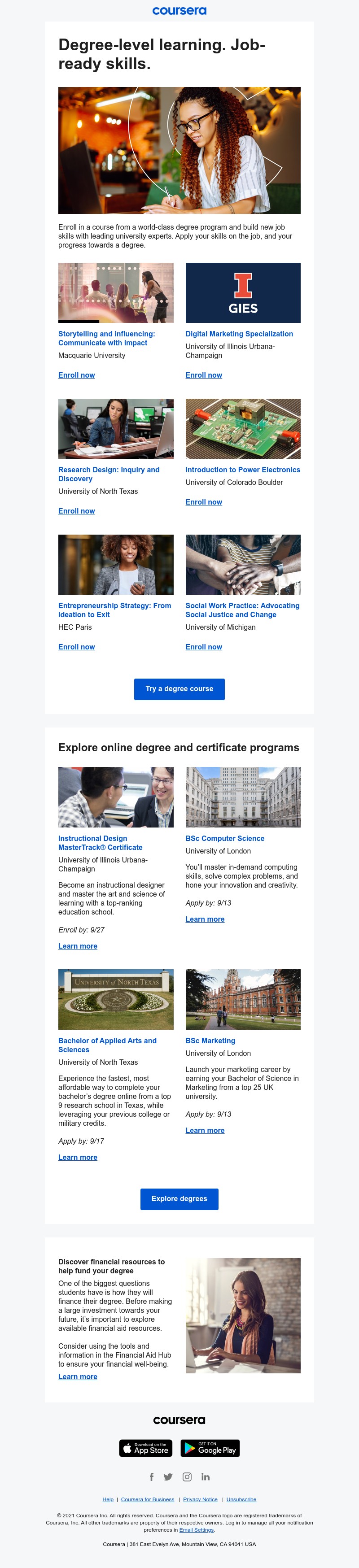Screen dimensions: 359x1568
Task: Open Bachelor of Applied Arts and Sciences link
Action: pos(107,1045)
